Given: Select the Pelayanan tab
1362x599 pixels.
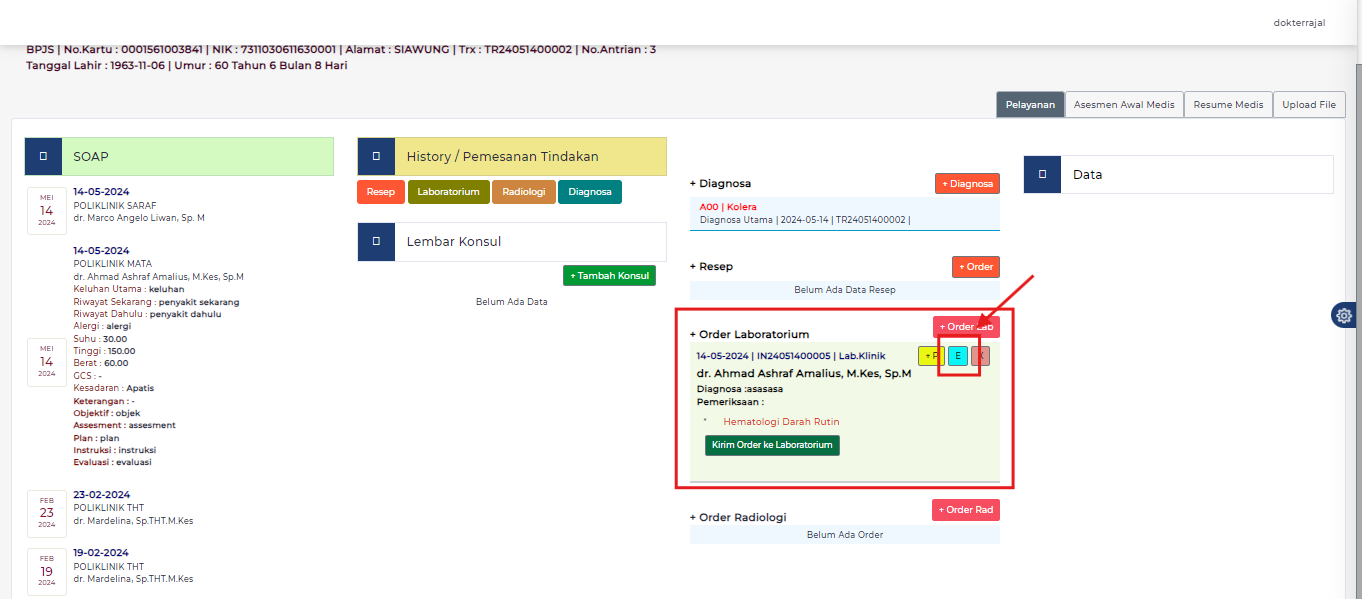Looking at the screenshot, I should pos(1030,105).
